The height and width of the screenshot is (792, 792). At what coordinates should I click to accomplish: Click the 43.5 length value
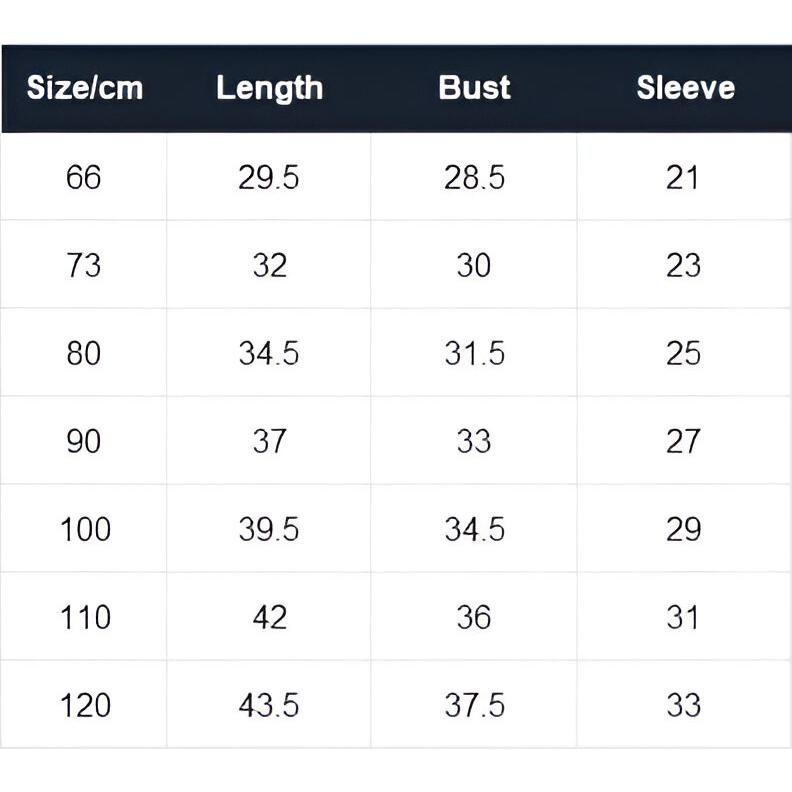tap(269, 705)
